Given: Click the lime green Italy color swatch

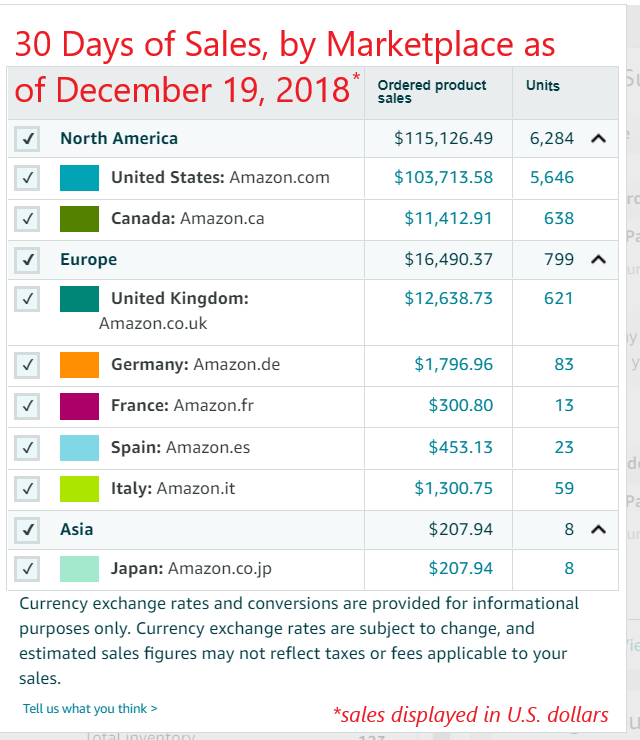Looking at the screenshot, I should [x=79, y=489].
